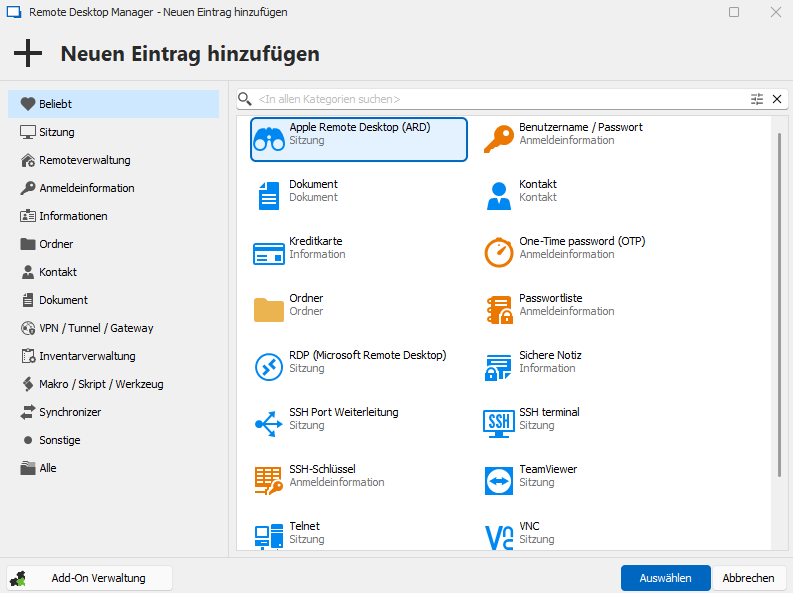Select the Apple Remote Desktop binoculars icon

269,139
